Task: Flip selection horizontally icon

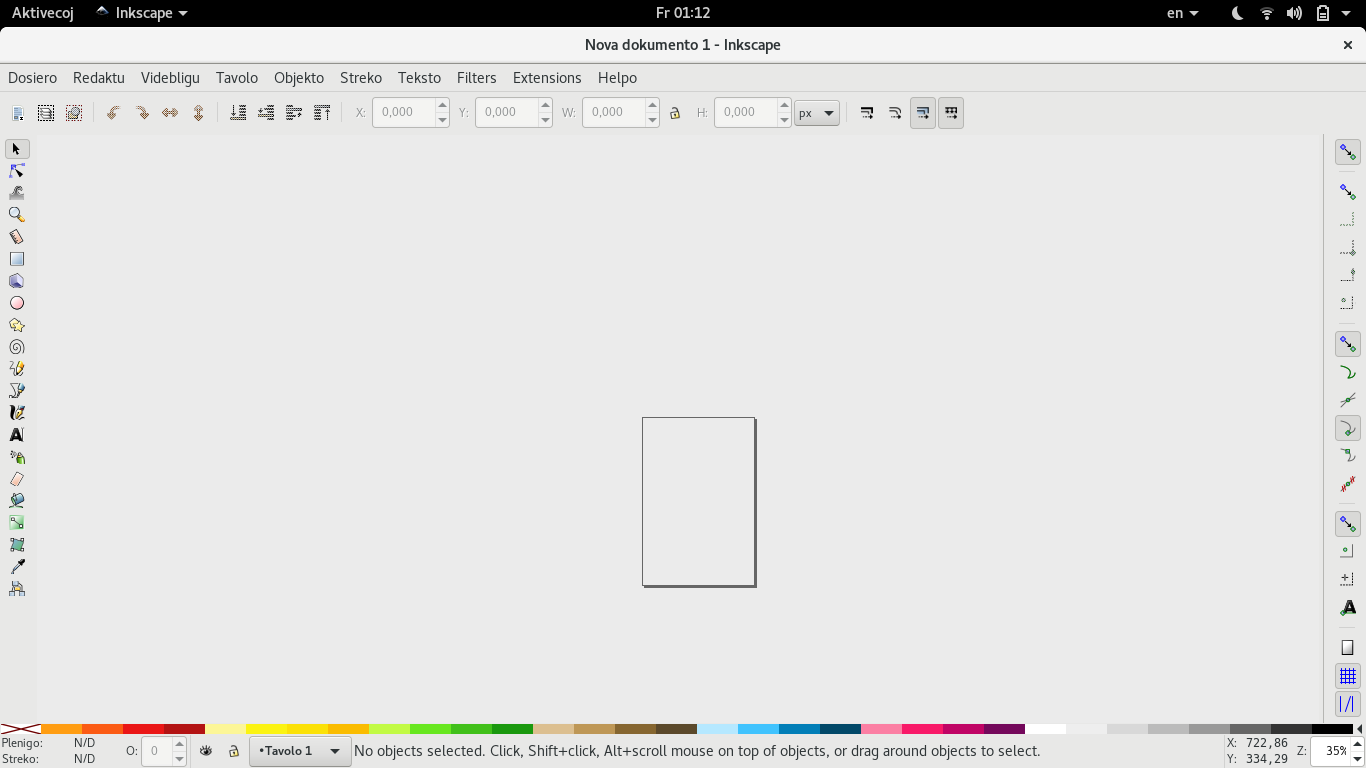Action: (170, 113)
